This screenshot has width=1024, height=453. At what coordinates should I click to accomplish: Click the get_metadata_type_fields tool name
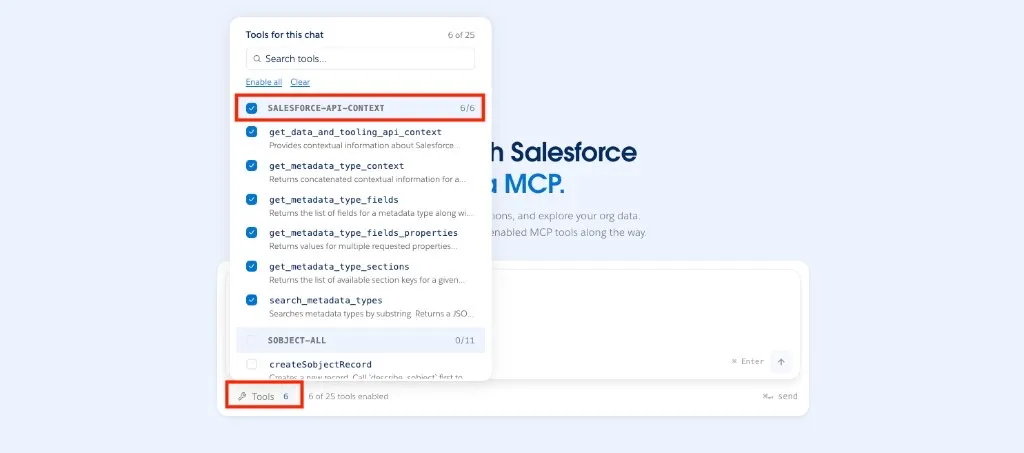point(334,199)
